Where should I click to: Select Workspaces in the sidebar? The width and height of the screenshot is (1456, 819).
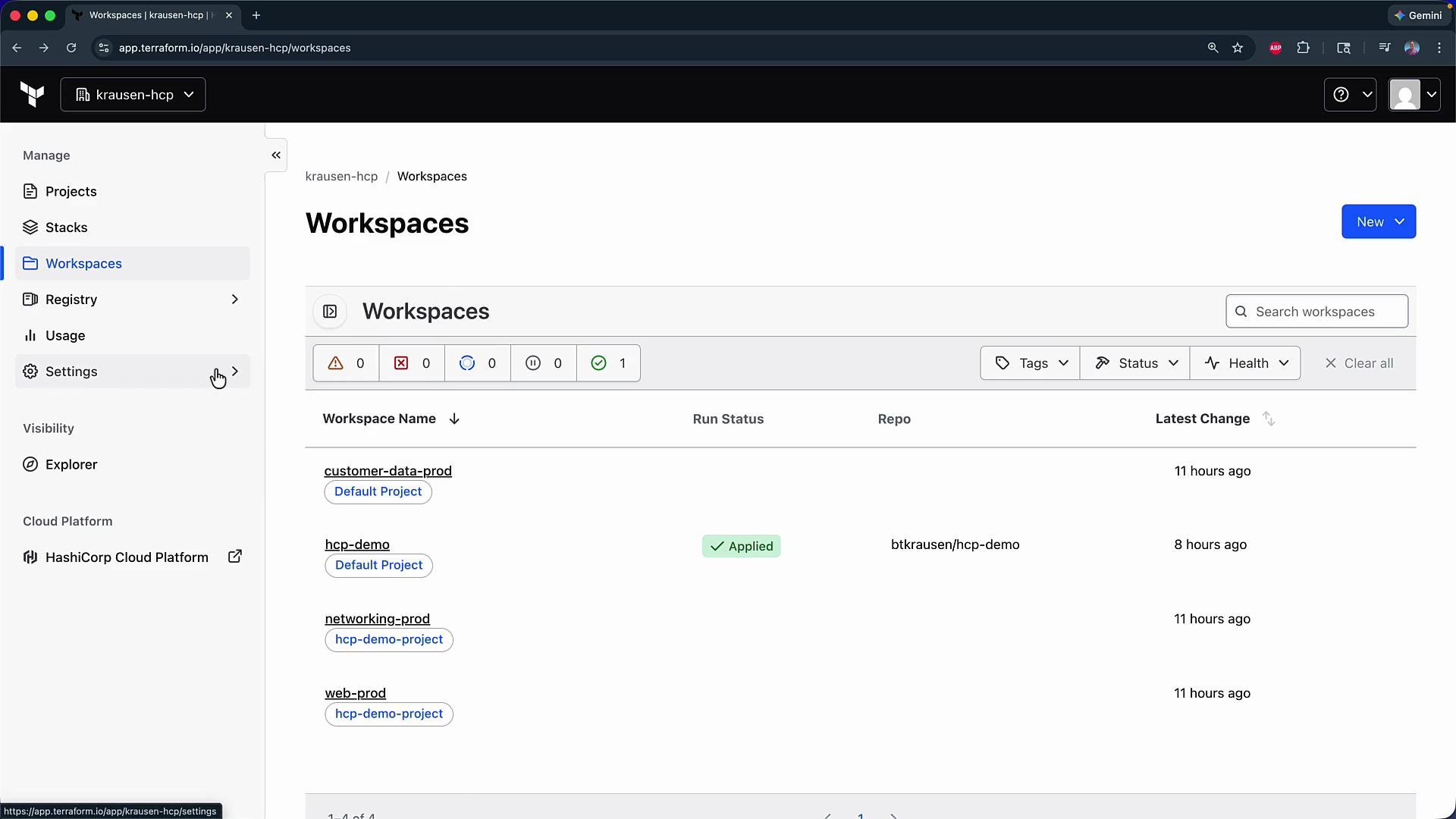point(133,263)
